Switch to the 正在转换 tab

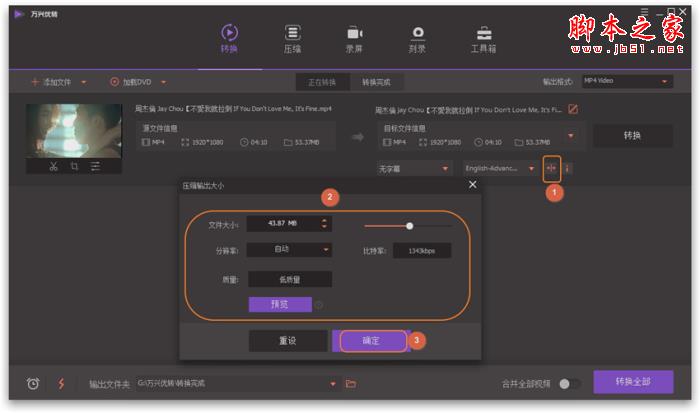point(322,82)
